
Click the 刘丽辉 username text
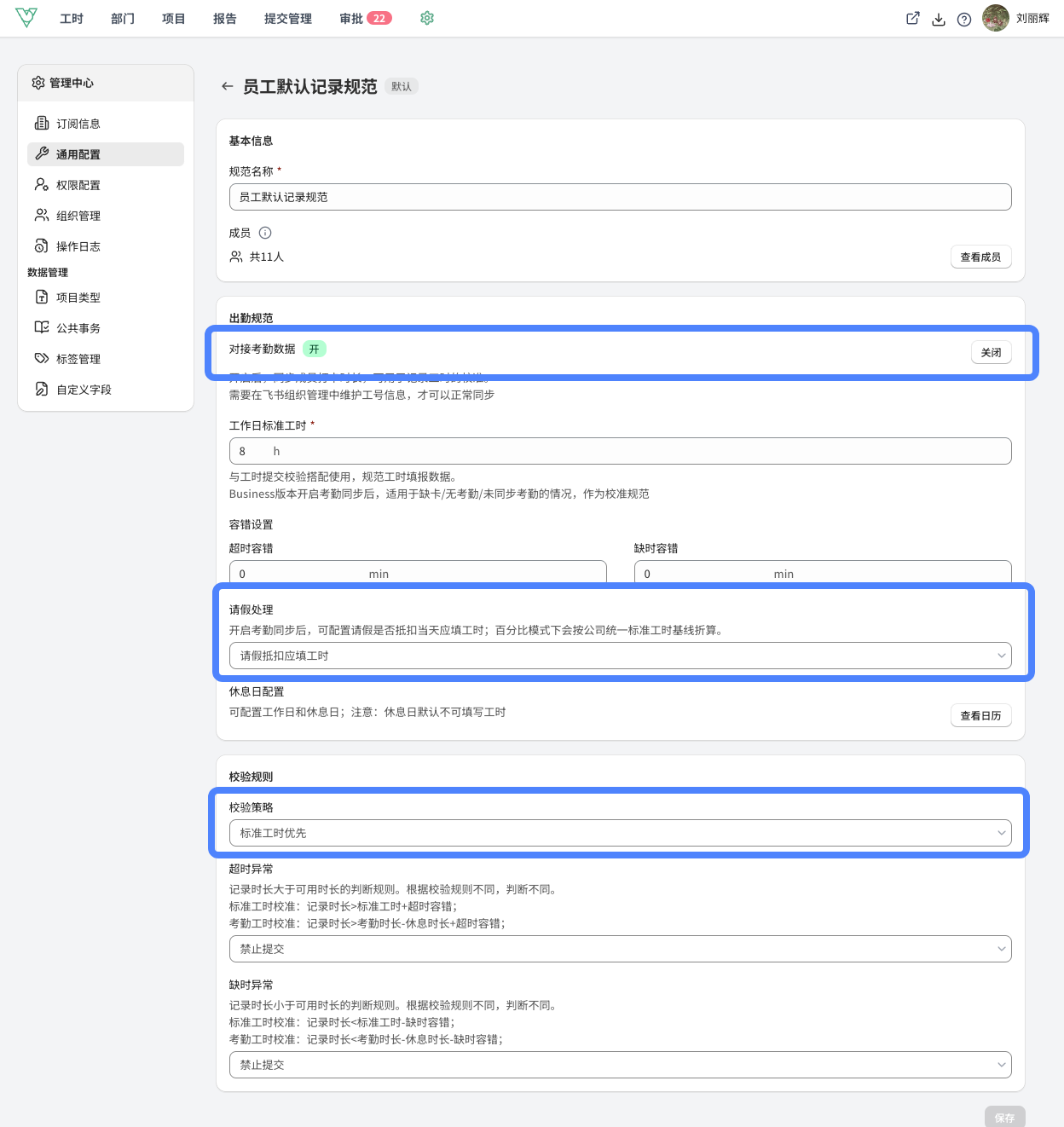[x=1032, y=19]
